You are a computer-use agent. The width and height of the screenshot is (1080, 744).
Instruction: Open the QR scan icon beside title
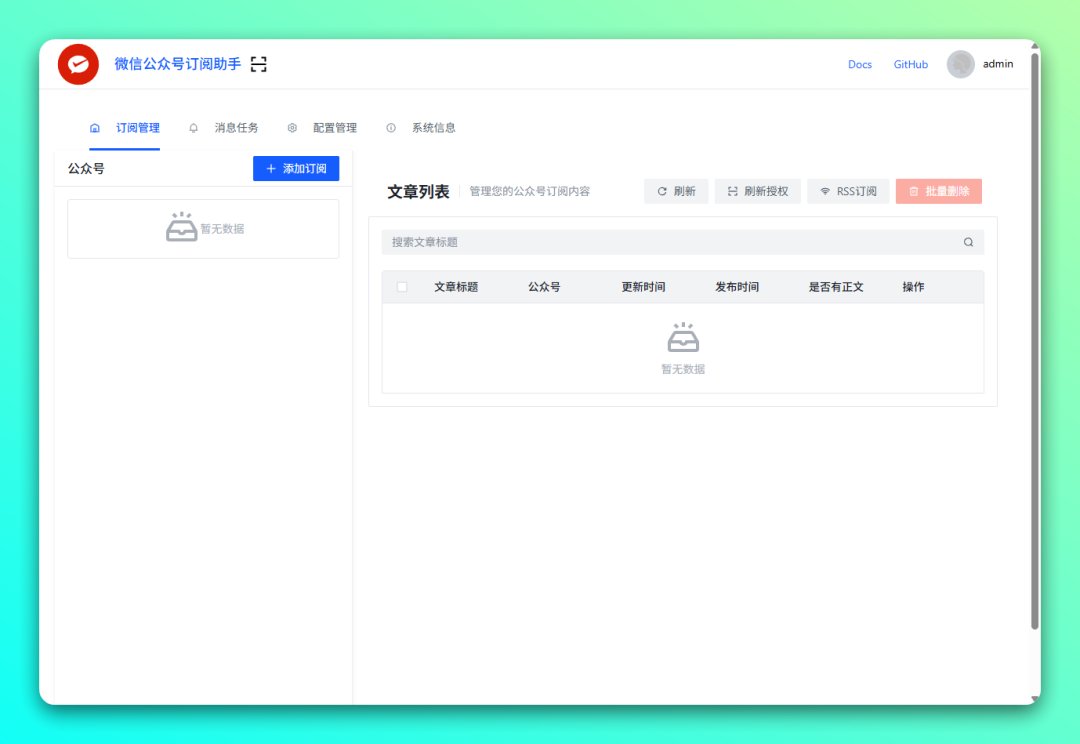click(258, 64)
